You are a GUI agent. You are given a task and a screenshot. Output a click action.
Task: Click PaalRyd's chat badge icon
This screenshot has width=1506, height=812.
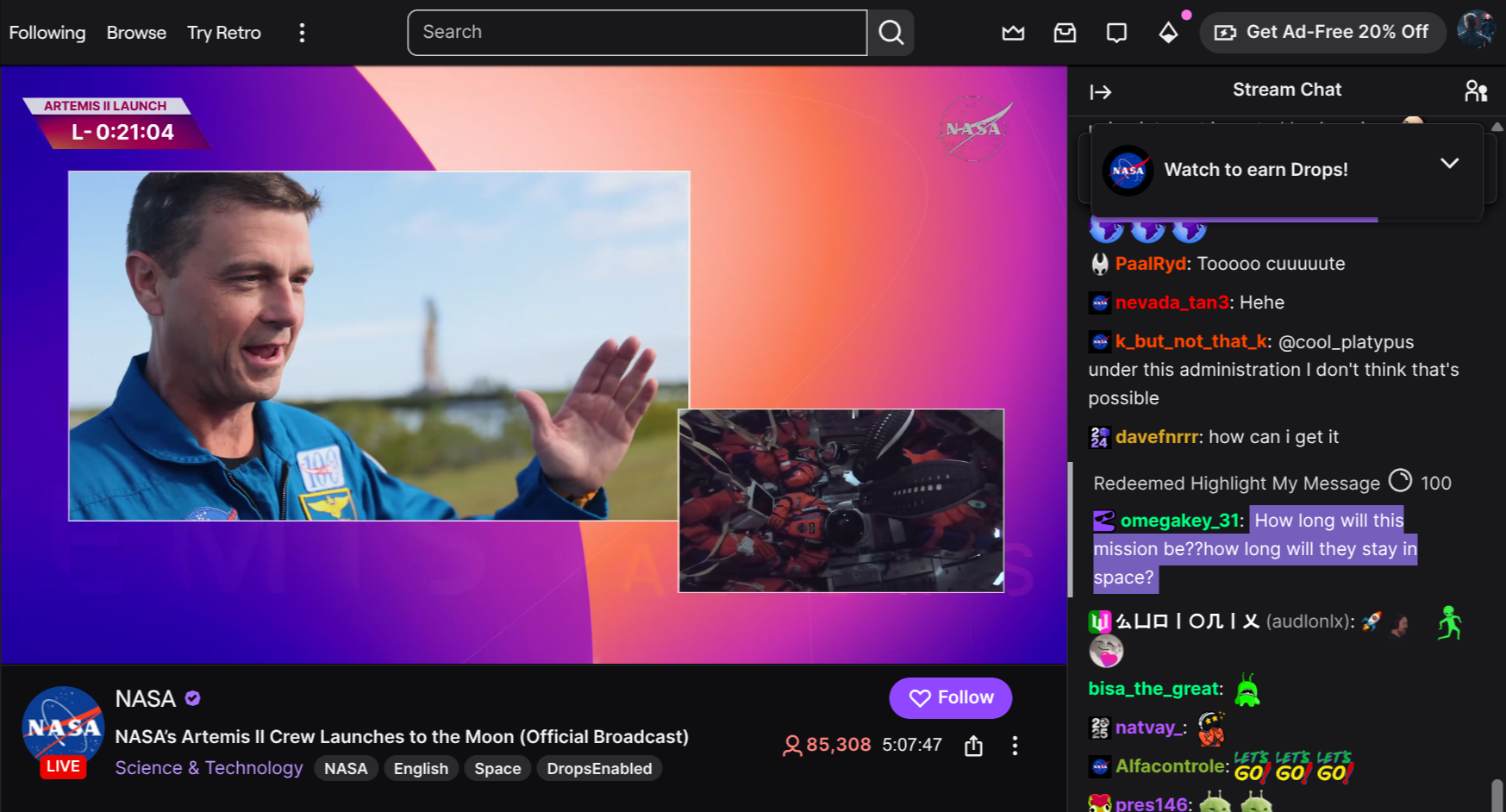pyautogui.click(x=1100, y=264)
